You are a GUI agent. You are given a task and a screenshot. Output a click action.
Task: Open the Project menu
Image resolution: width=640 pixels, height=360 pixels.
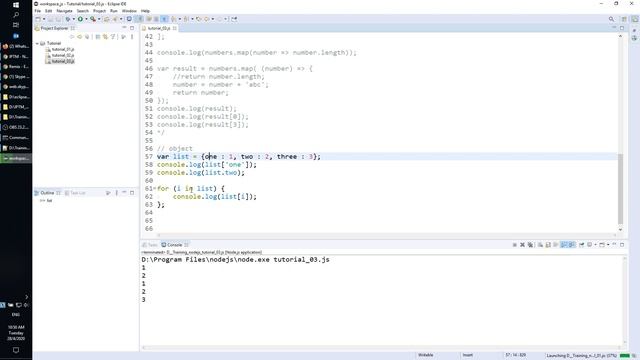[x=100, y=11]
